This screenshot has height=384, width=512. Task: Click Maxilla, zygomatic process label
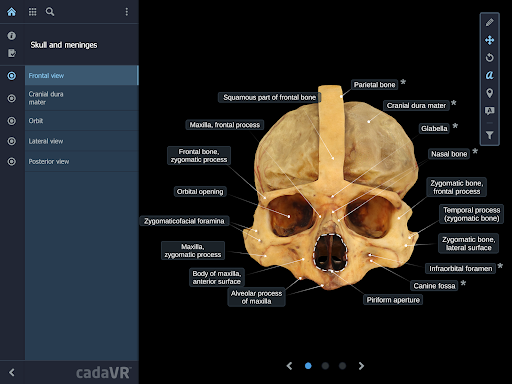click(x=193, y=251)
